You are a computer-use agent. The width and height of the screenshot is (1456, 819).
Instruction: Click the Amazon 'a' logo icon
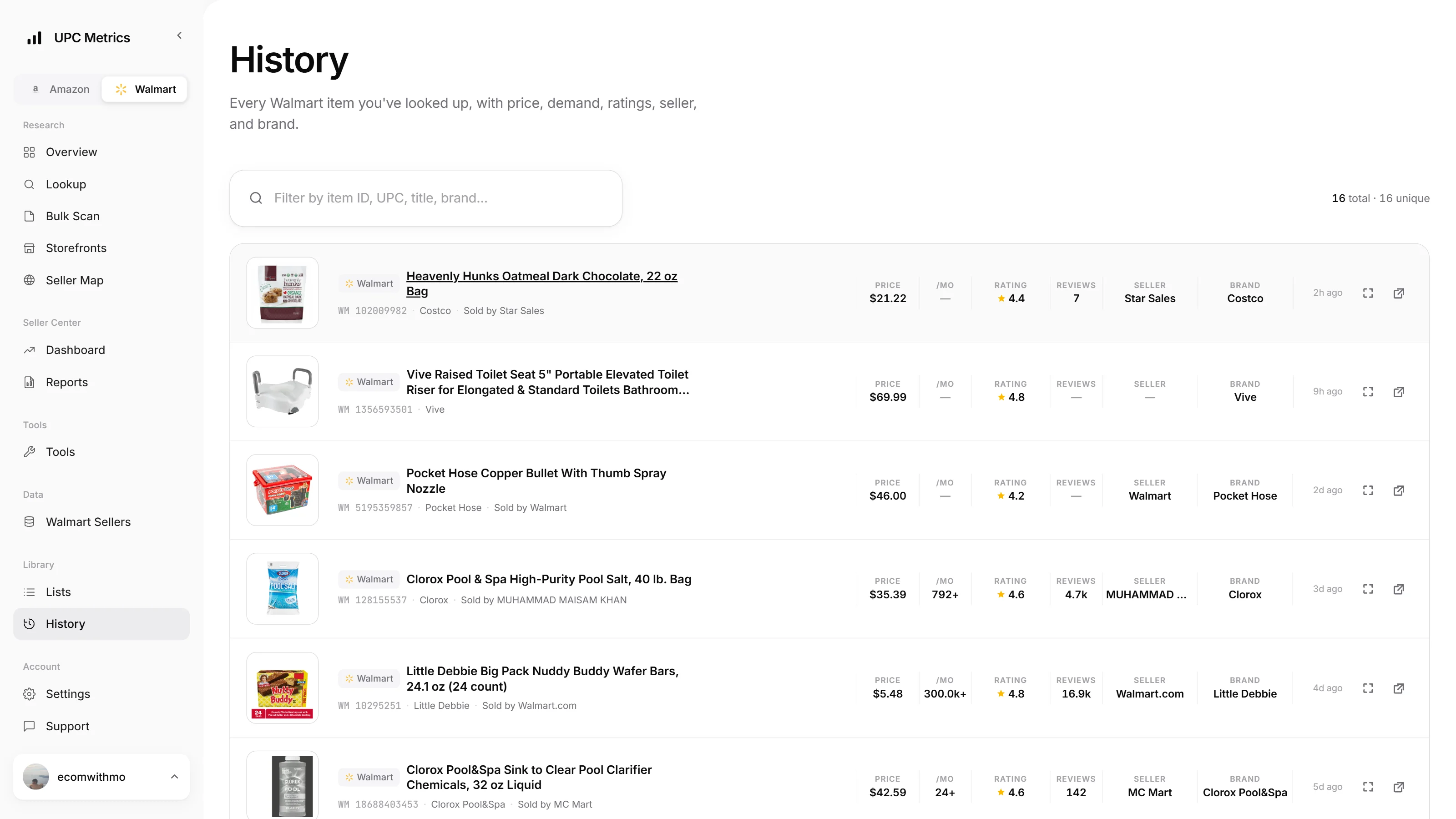tap(35, 89)
